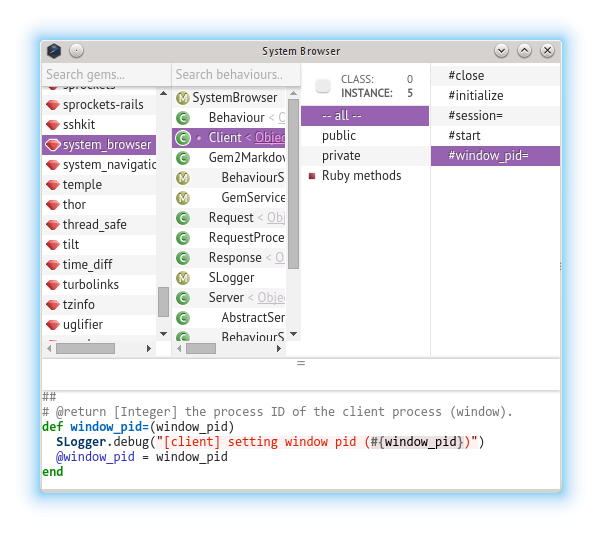This screenshot has height=533, width=602.
Task: Click the behaviours horizontal scrollbar thumb
Action: coord(201,349)
